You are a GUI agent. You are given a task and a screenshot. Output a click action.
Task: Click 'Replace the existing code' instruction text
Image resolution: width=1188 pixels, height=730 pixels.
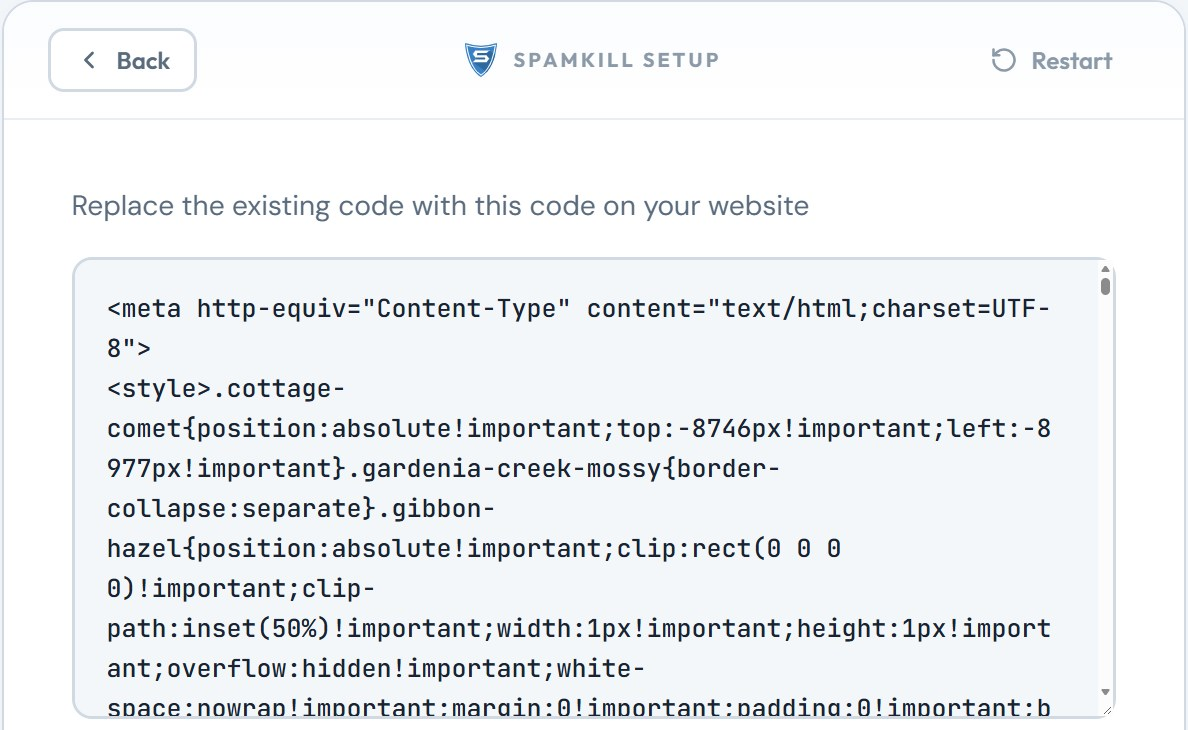pyautogui.click(x=440, y=206)
